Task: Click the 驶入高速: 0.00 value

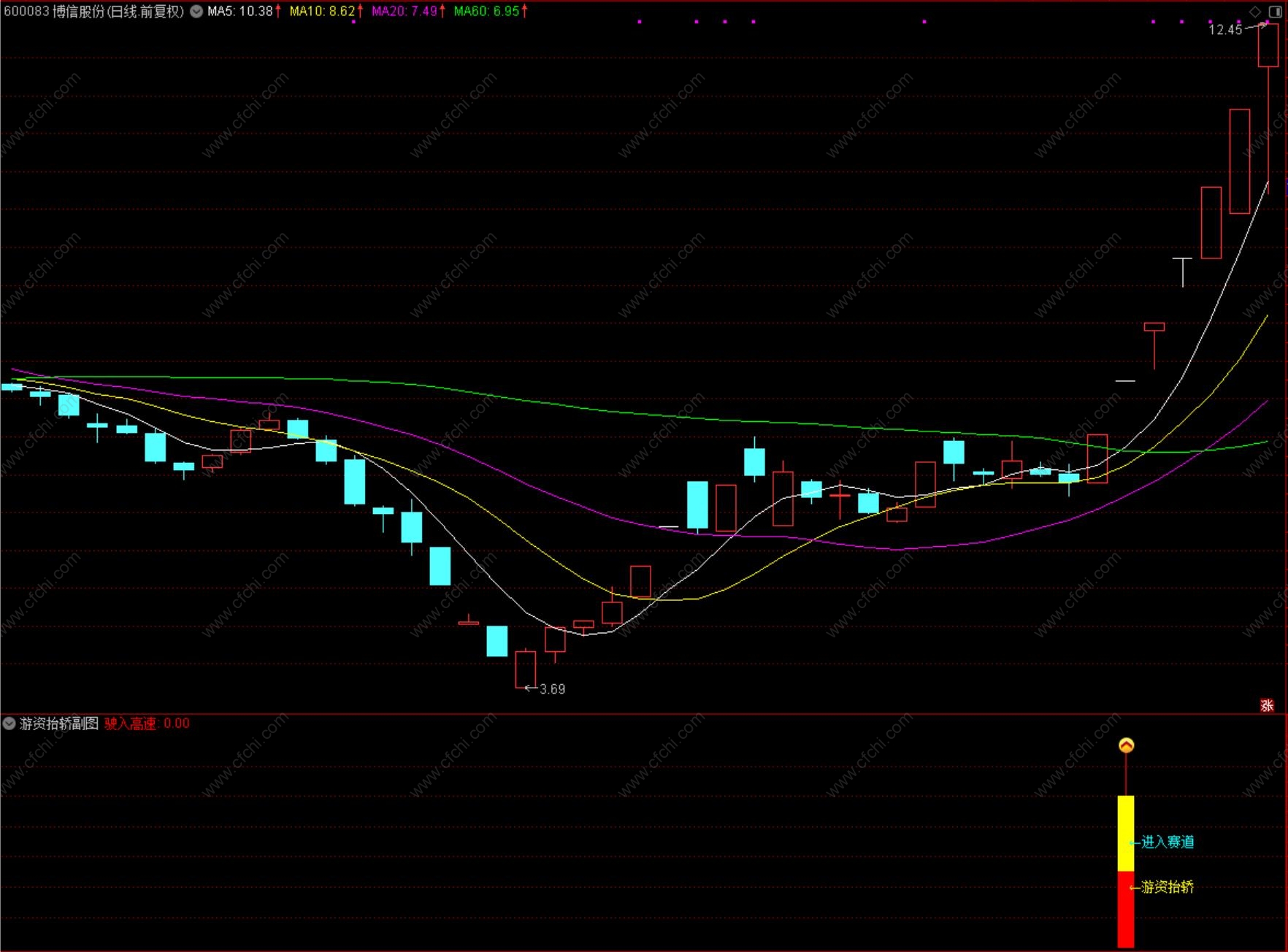Action: pyautogui.click(x=147, y=723)
